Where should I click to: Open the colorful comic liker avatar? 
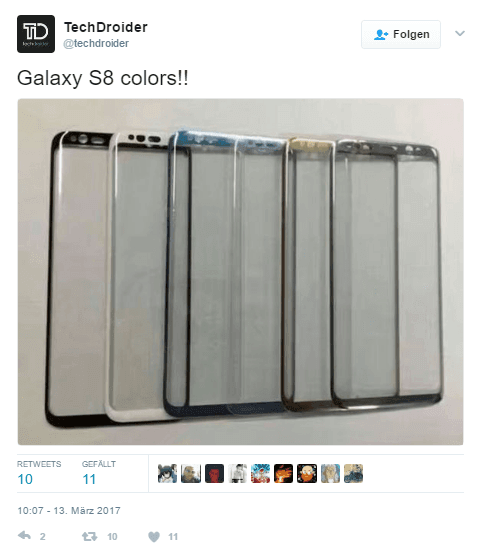coord(260,473)
